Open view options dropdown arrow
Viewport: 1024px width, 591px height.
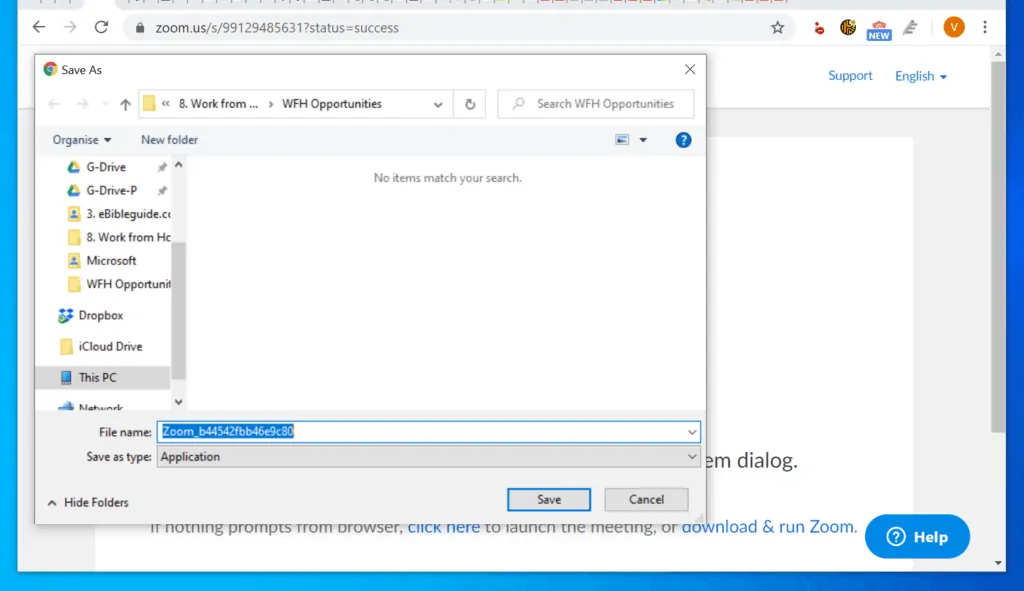coord(643,140)
